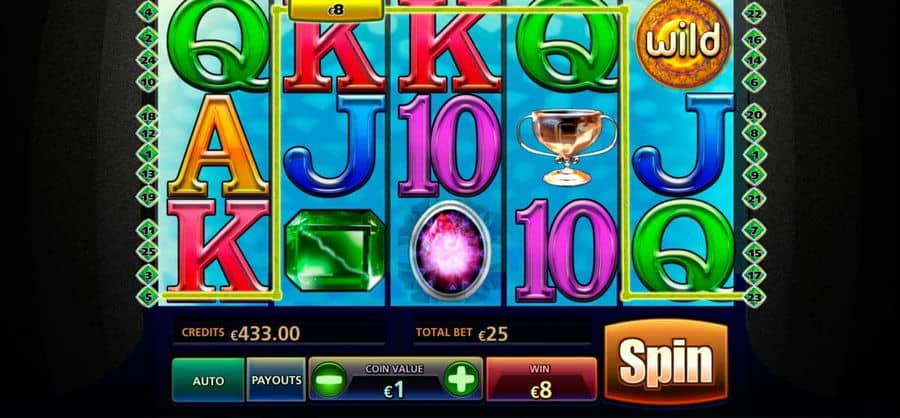The image size is (900, 418).
Task: Click payline marker number 18
Action: pos(148,116)
